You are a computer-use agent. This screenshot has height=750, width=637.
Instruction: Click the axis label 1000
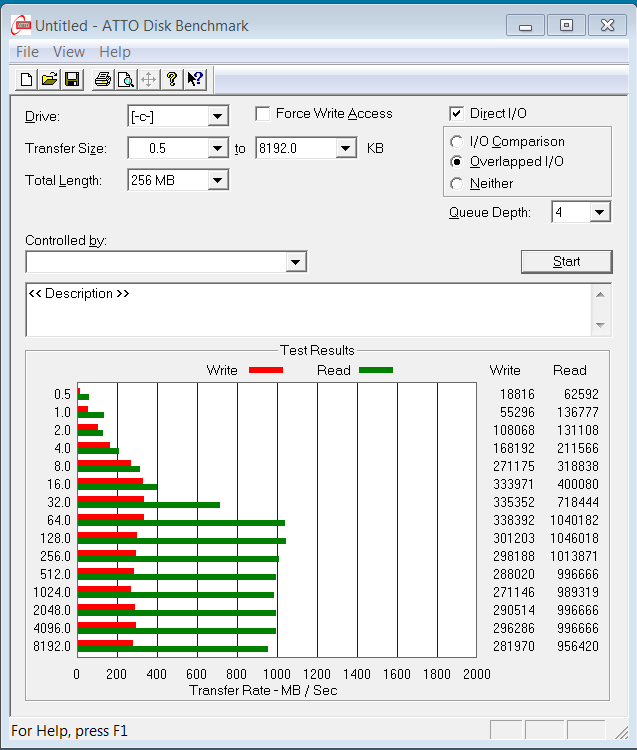point(277,674)
